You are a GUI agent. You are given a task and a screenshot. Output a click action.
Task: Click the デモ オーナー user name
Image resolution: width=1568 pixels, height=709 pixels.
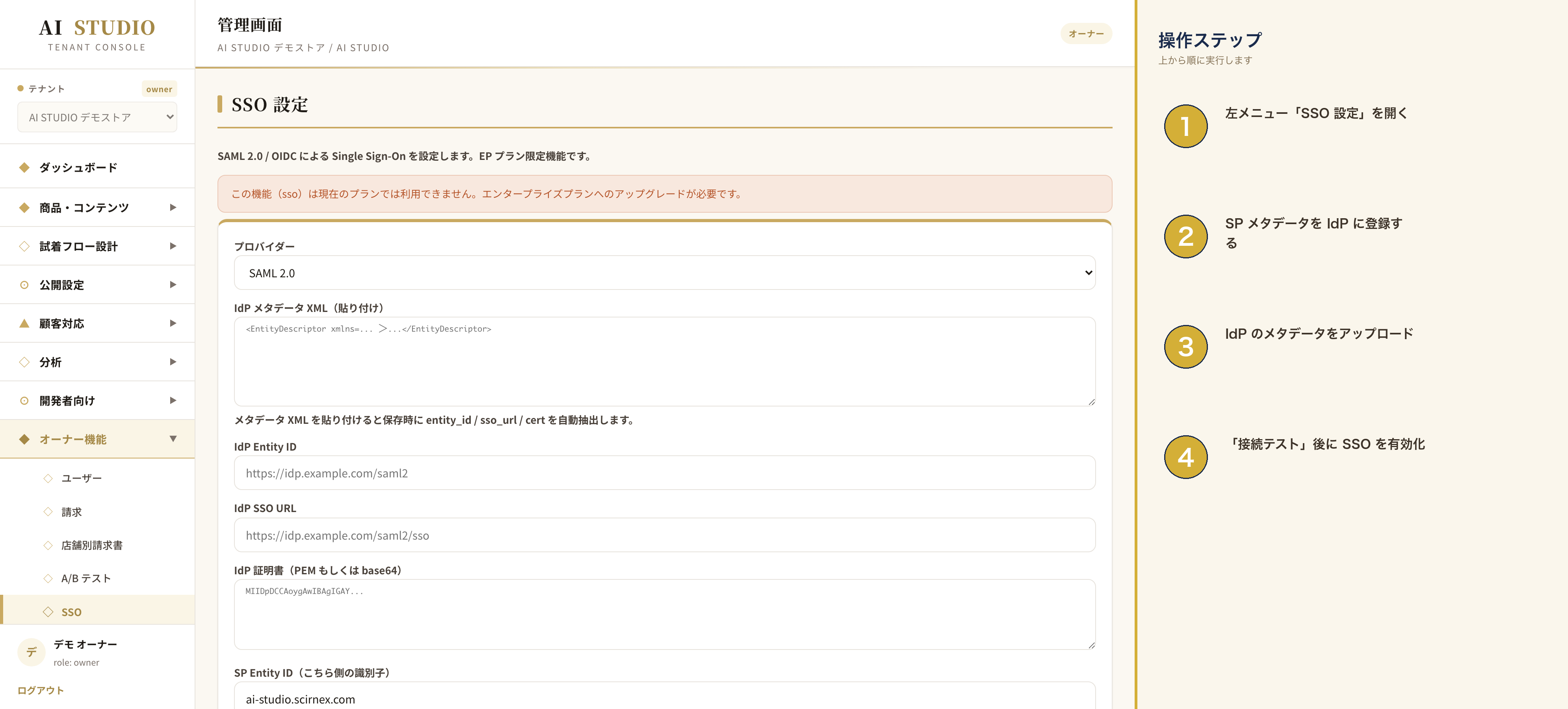coord(85,644)
